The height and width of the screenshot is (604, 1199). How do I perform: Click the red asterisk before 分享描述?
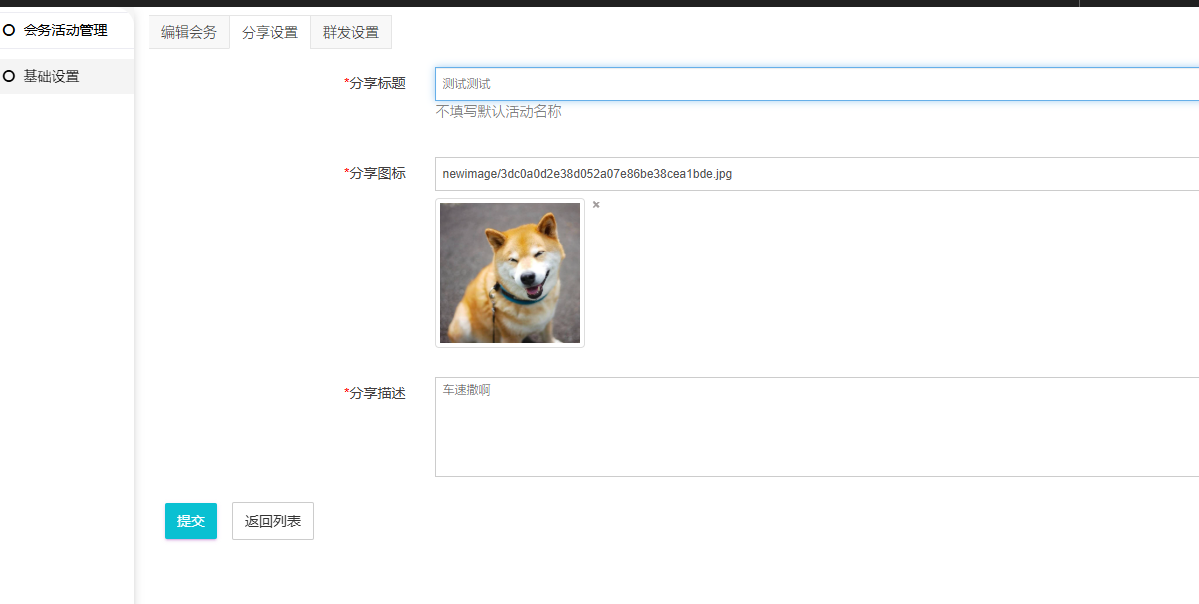point(346,393)
